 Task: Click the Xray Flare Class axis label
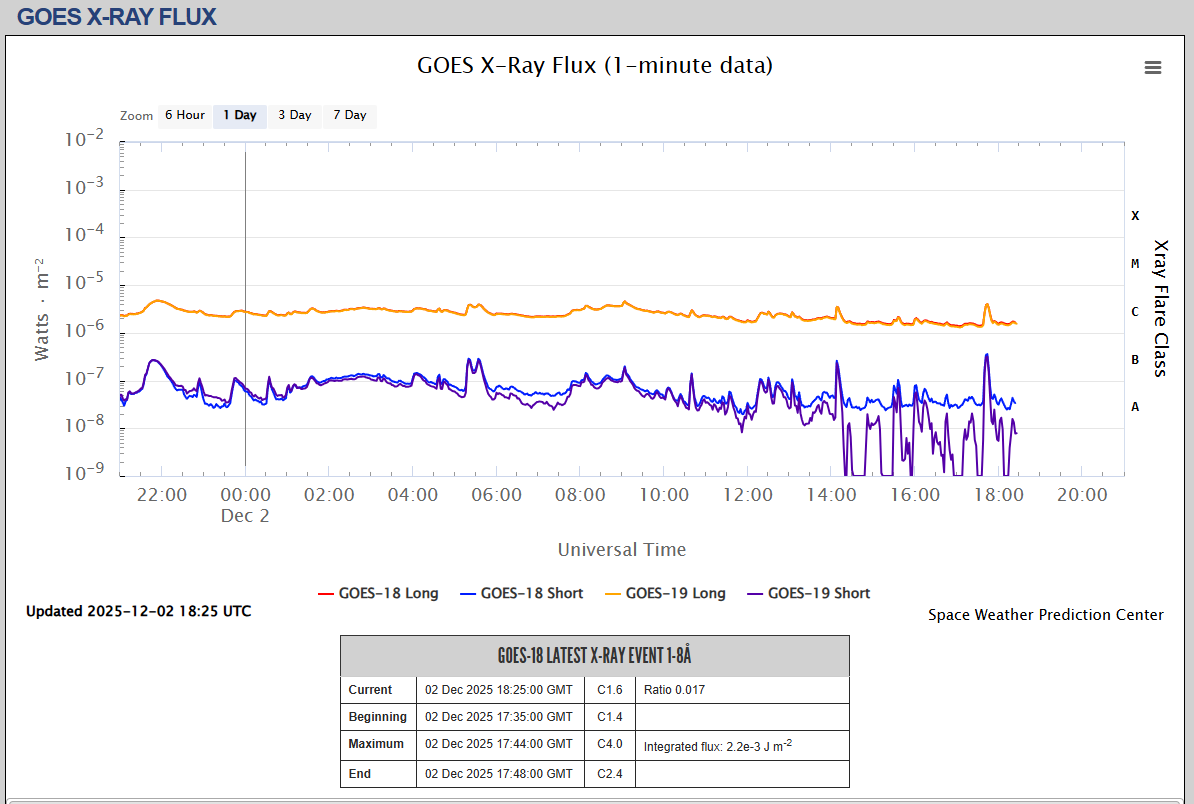click(x=1160, y=307)
